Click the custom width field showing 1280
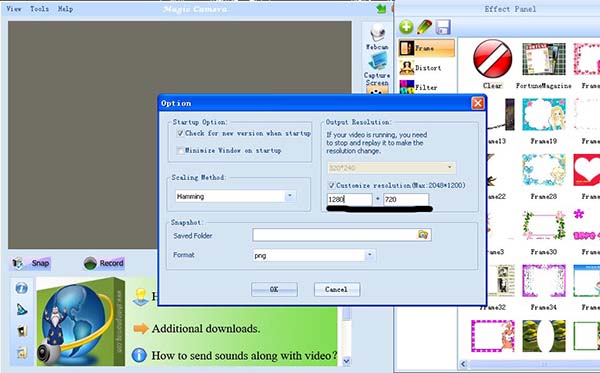The height and width of the screenshot is (373, 600). coord(349,199)
